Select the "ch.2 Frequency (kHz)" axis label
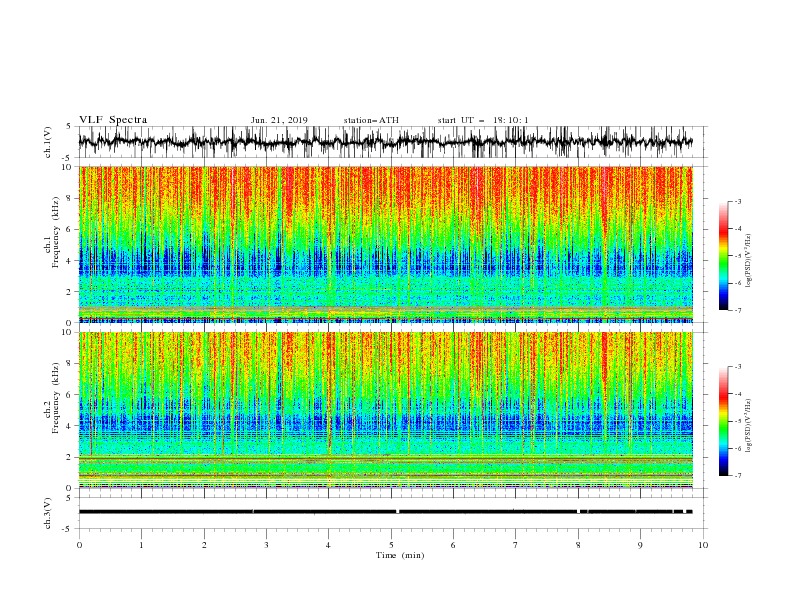Image resolution: width=792 pixels, height=612 pixels. (52, 398)
